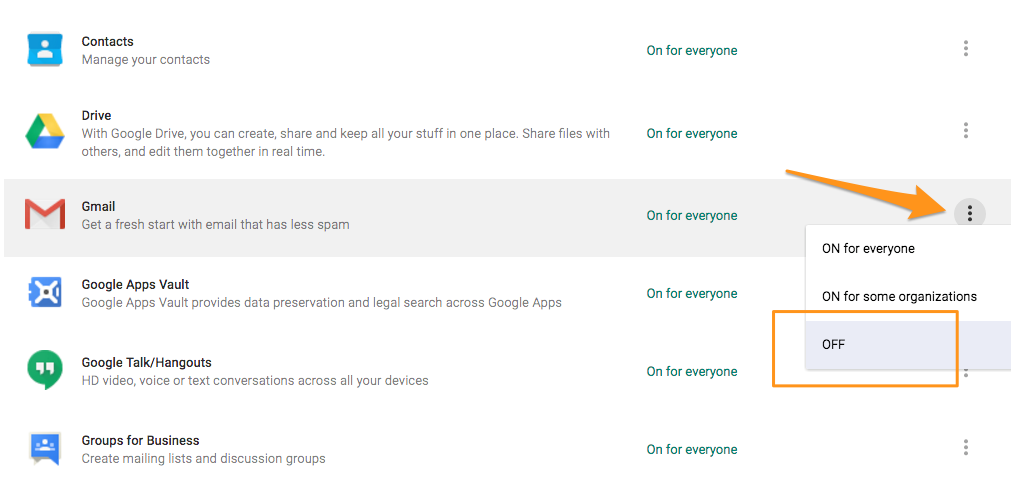This screenshot has width=1011, height=492.
Task: Expand the Drive row options menu
Action: coord(966,131)
